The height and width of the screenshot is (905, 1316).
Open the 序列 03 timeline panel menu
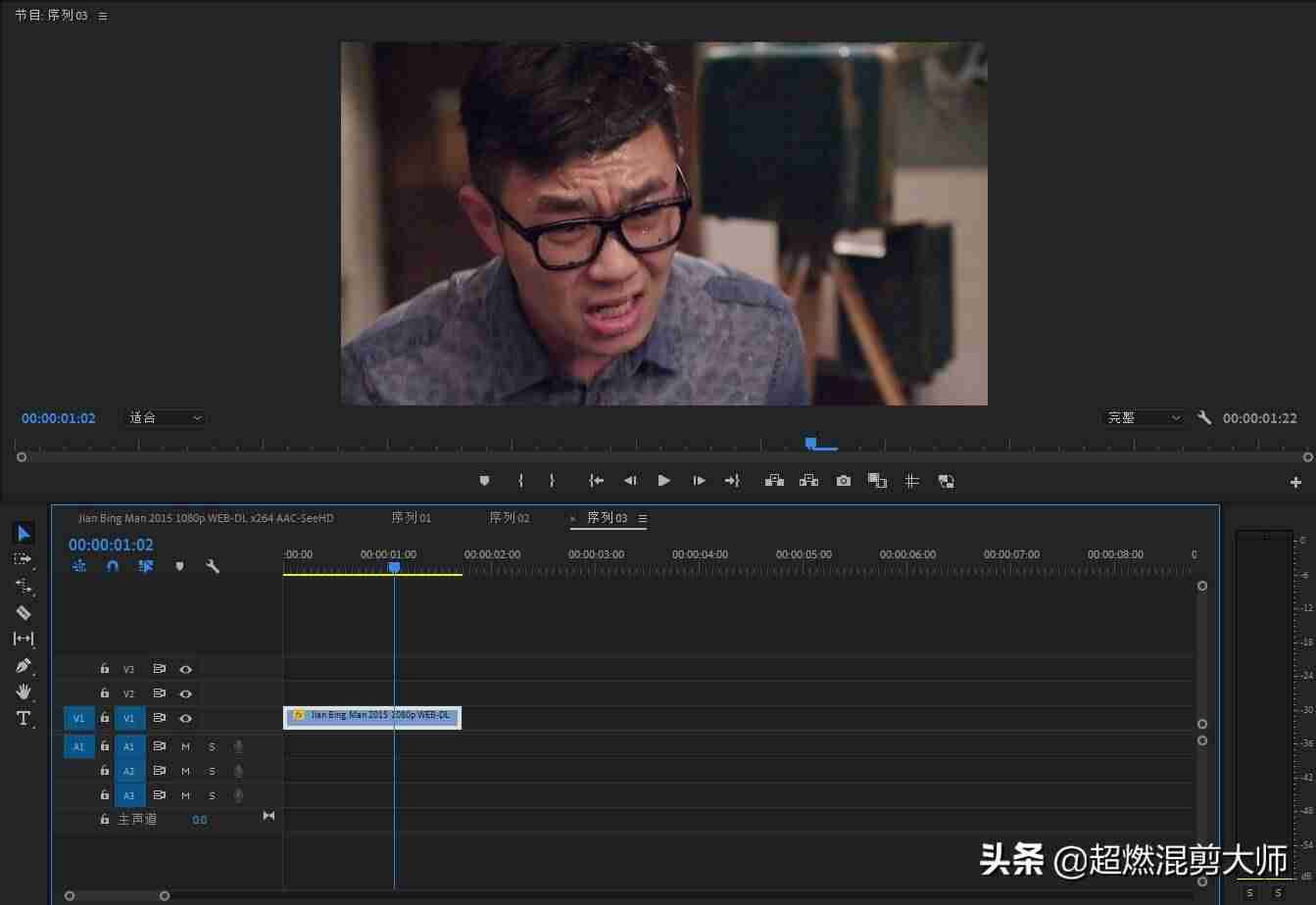coord(643,518)
